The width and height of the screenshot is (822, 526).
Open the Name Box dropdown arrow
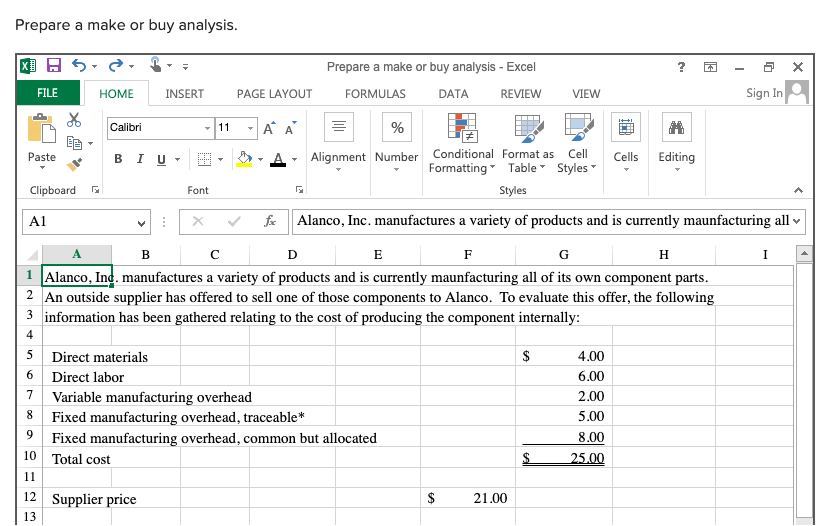click(141, 223)
